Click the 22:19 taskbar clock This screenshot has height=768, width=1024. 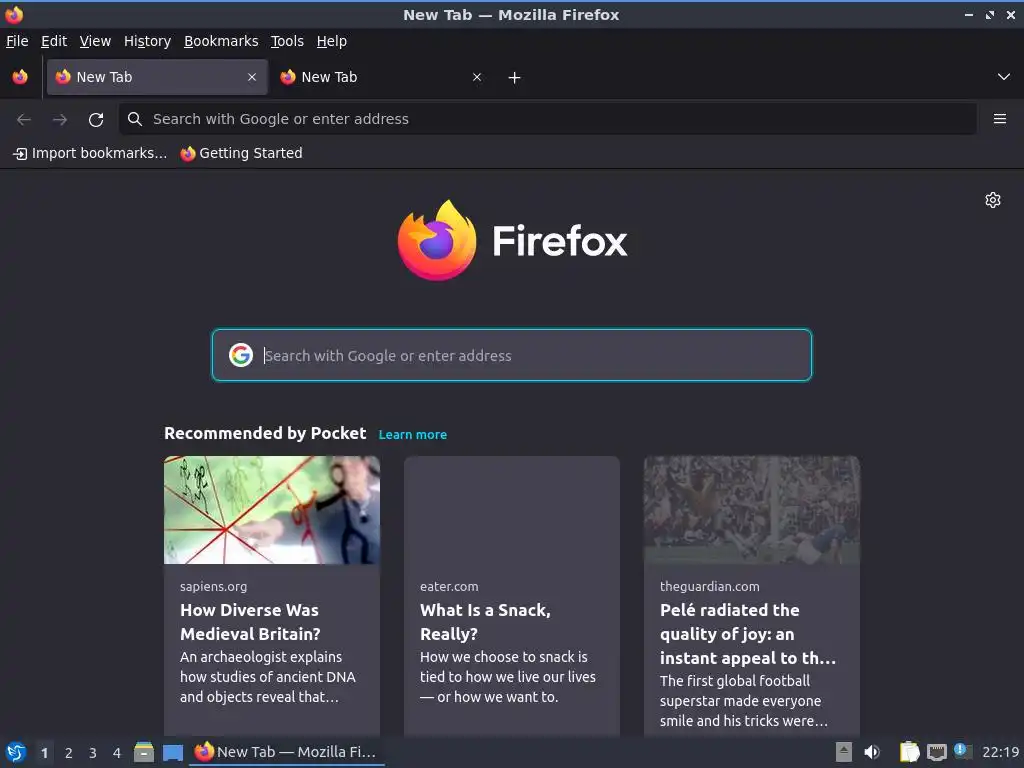[1000, 752]
